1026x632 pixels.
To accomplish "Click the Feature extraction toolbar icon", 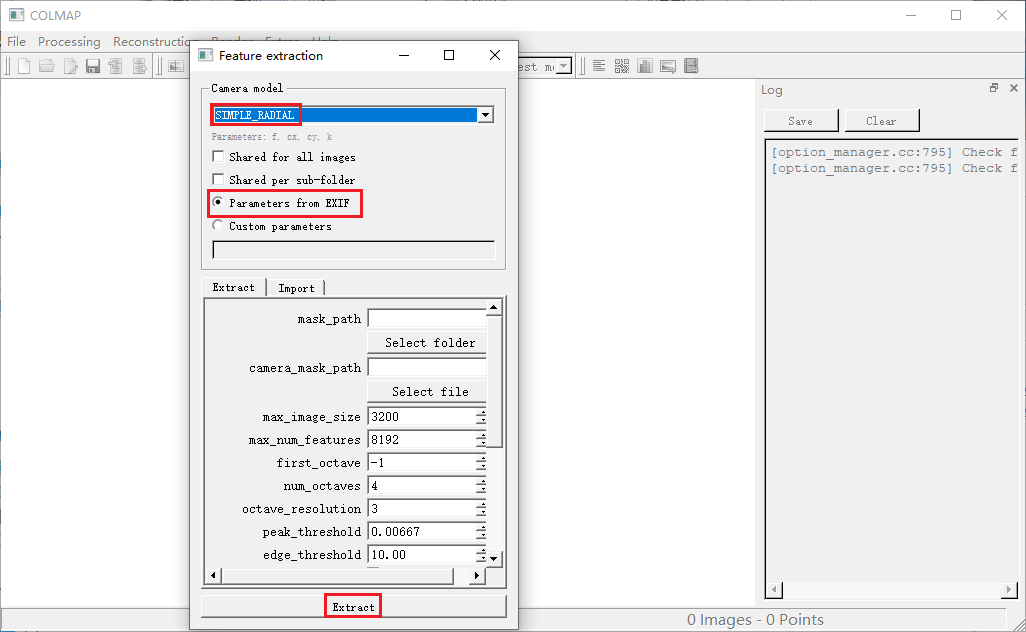I will pos(176,66).
